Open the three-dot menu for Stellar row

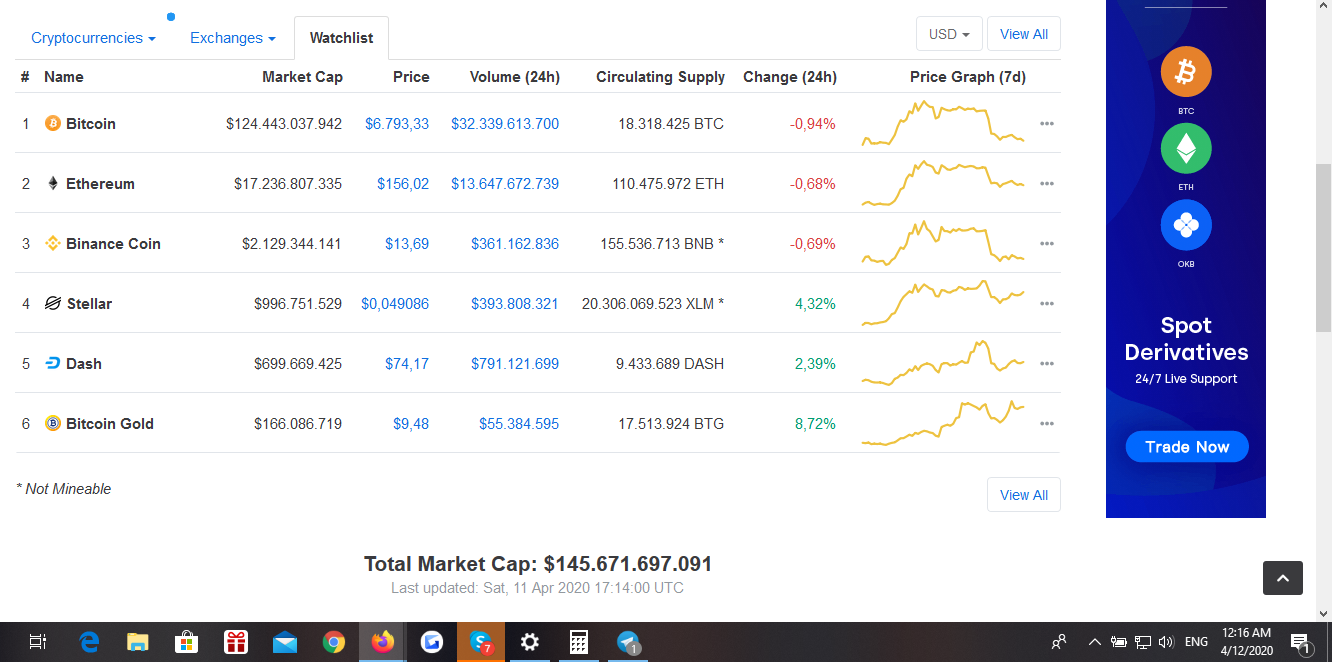pyautogui.click(x=1047, y=304)
